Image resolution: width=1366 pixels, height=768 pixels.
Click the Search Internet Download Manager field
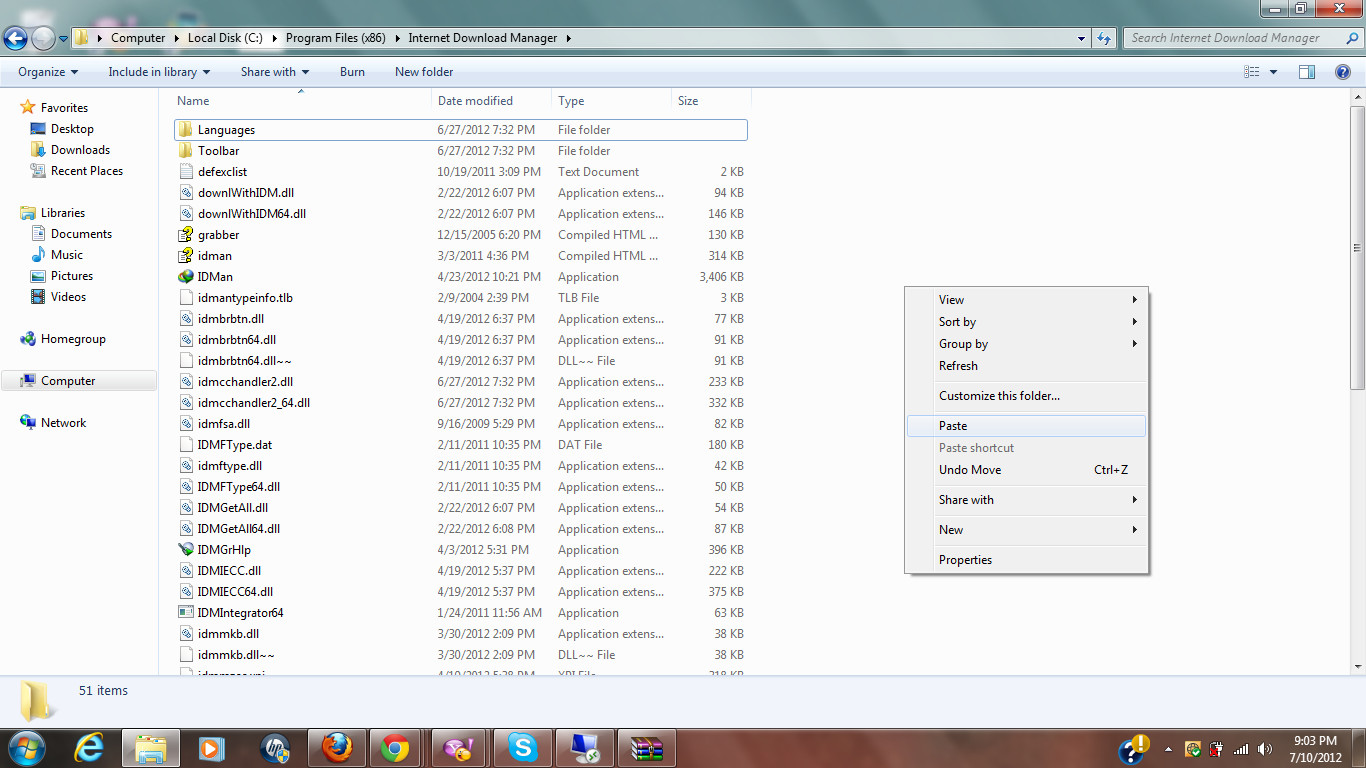tap(1225, 38)
